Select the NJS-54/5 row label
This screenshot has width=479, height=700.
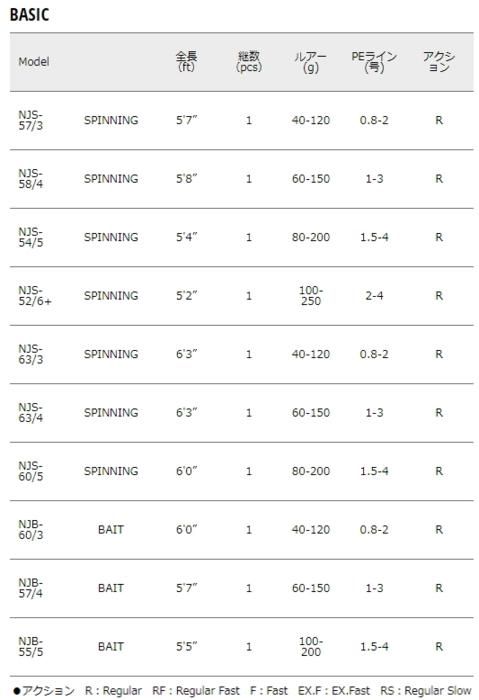pos(31,237)
